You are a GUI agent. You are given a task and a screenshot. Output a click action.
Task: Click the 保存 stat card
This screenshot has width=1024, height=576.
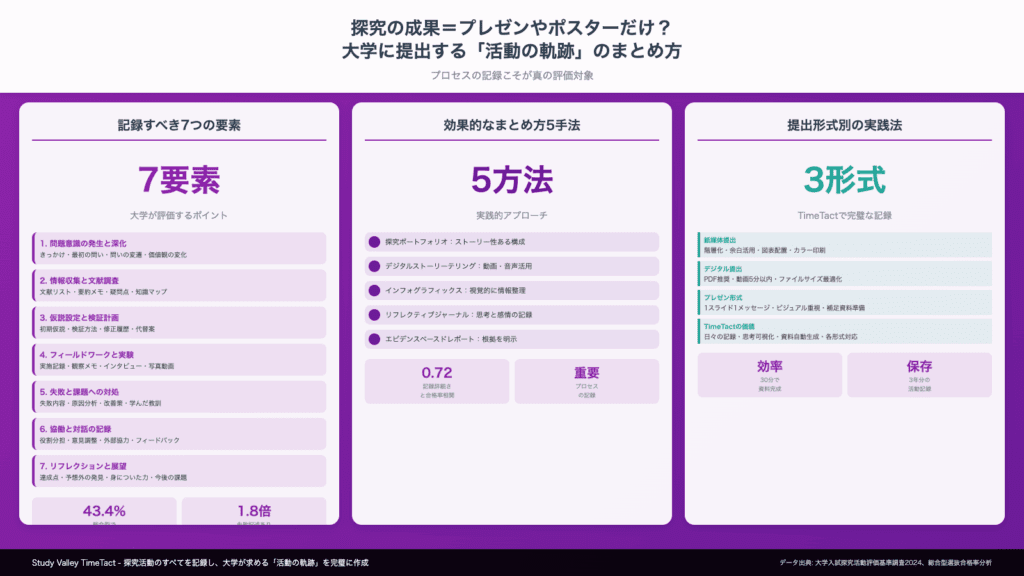point(919,375)
